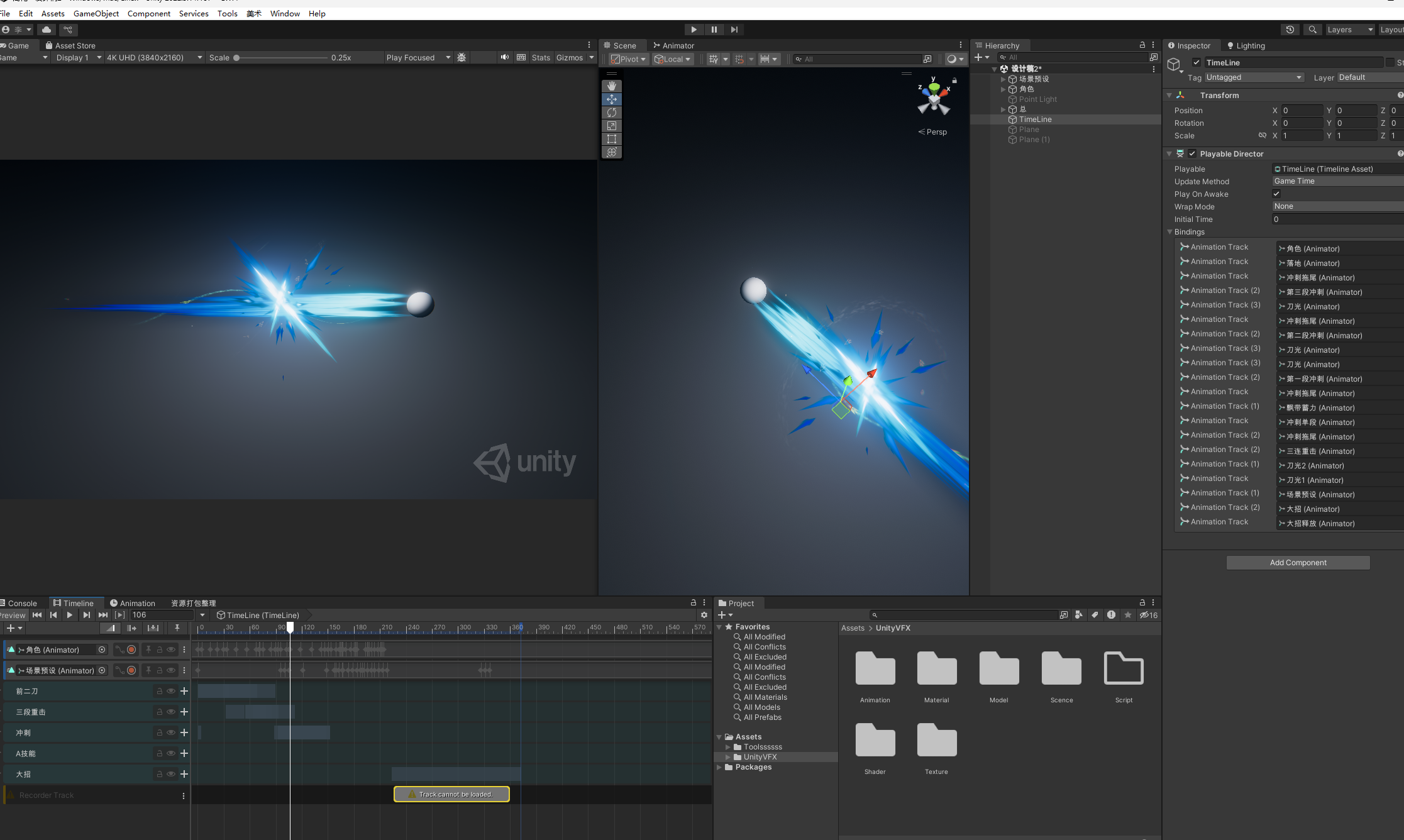Open the Layers dropdown button
The width and height of the screenshot is (1404, 840).
(x=1349, y=30)
